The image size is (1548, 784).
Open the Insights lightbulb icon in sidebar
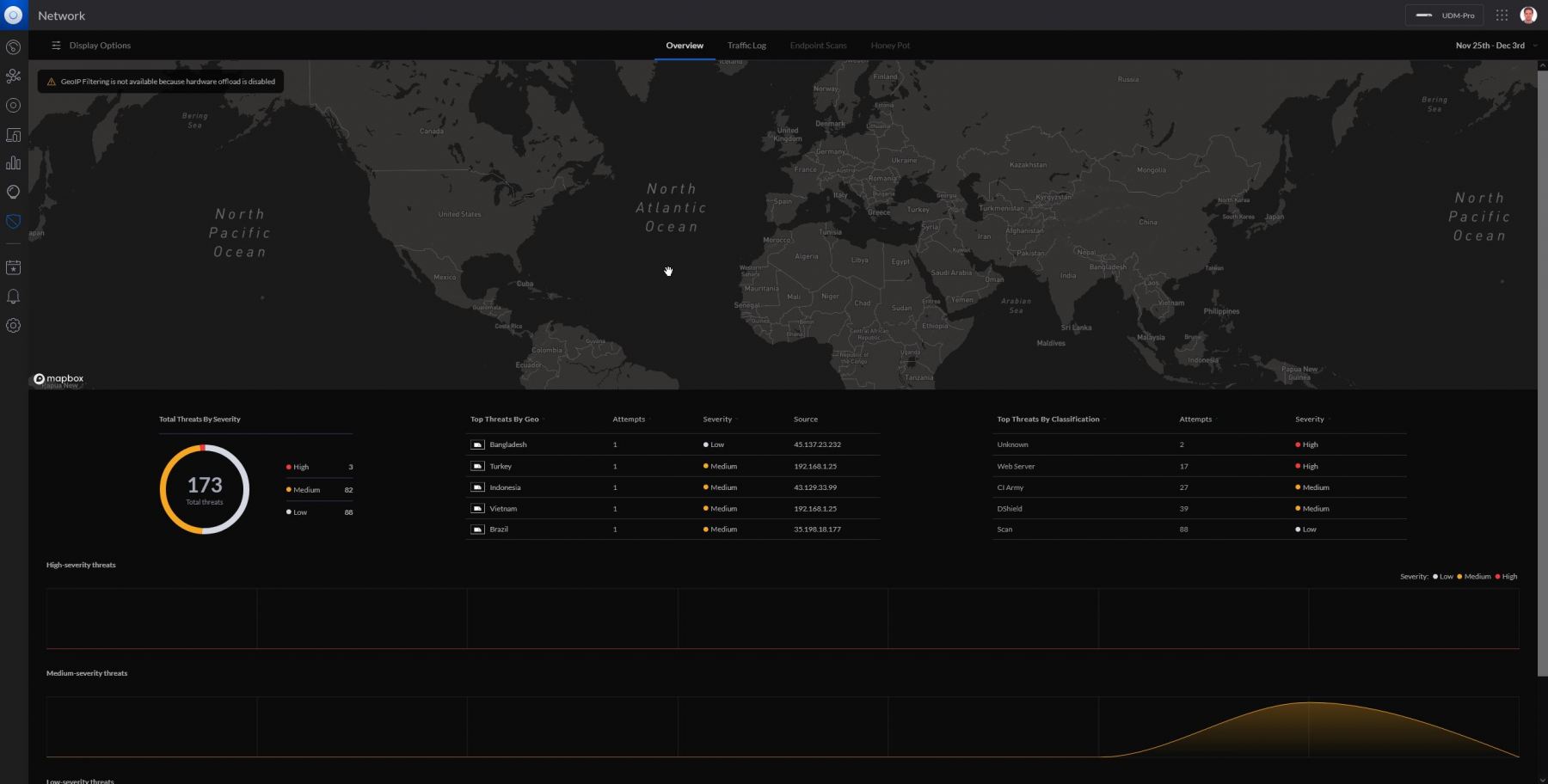click(13, 192)
